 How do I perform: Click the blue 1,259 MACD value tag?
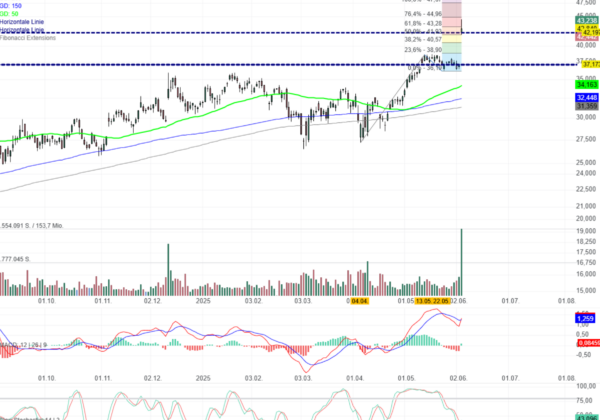point(585,318)
